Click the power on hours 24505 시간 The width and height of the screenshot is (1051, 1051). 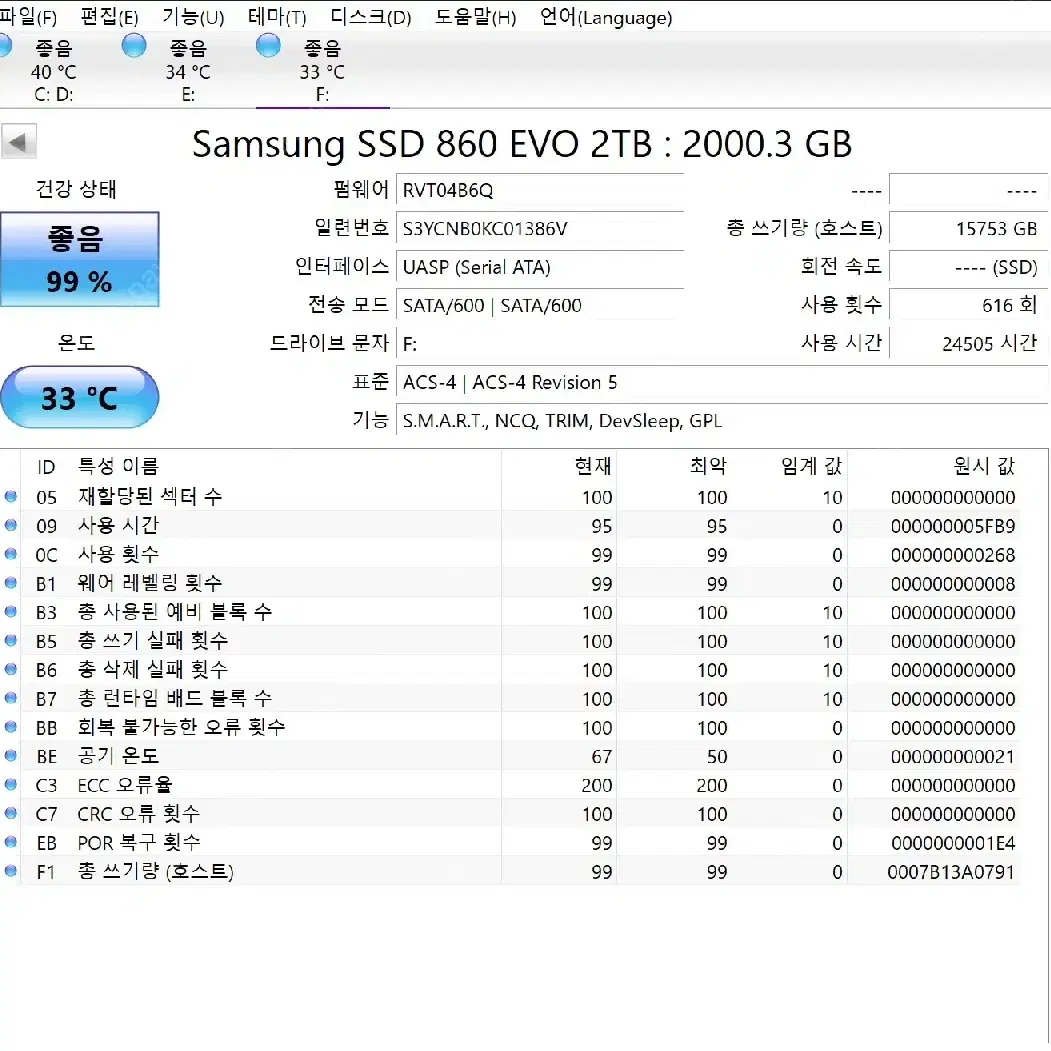point(968,344)
